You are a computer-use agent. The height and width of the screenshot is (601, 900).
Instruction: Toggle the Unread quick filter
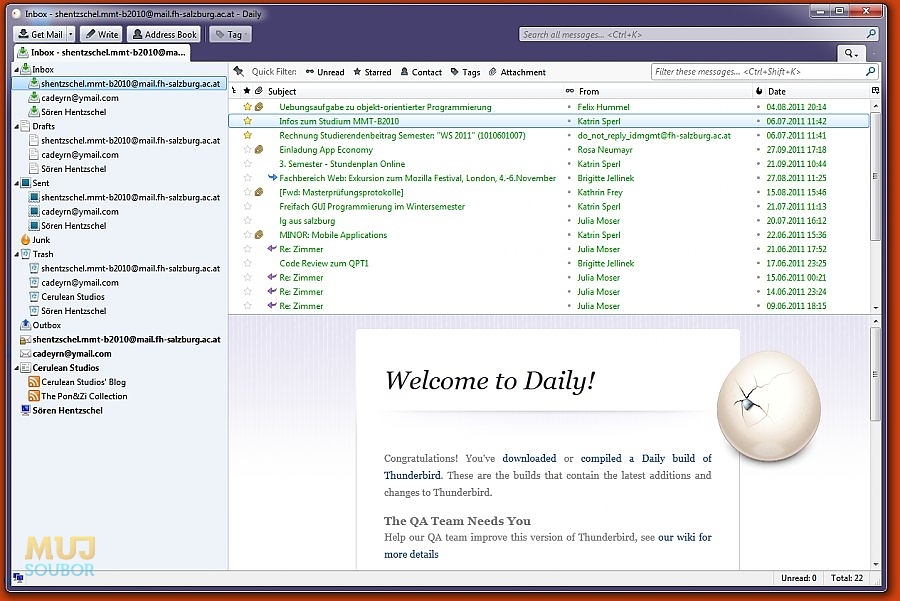(x=325, y=72)
